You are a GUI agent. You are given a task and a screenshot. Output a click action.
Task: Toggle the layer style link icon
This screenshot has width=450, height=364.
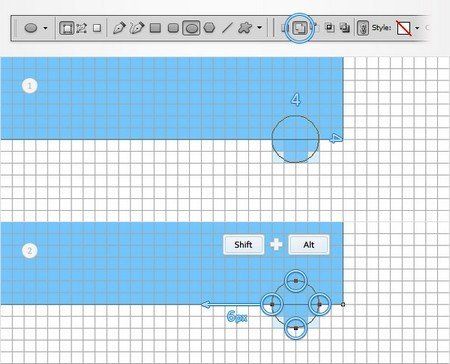point(363,28)
